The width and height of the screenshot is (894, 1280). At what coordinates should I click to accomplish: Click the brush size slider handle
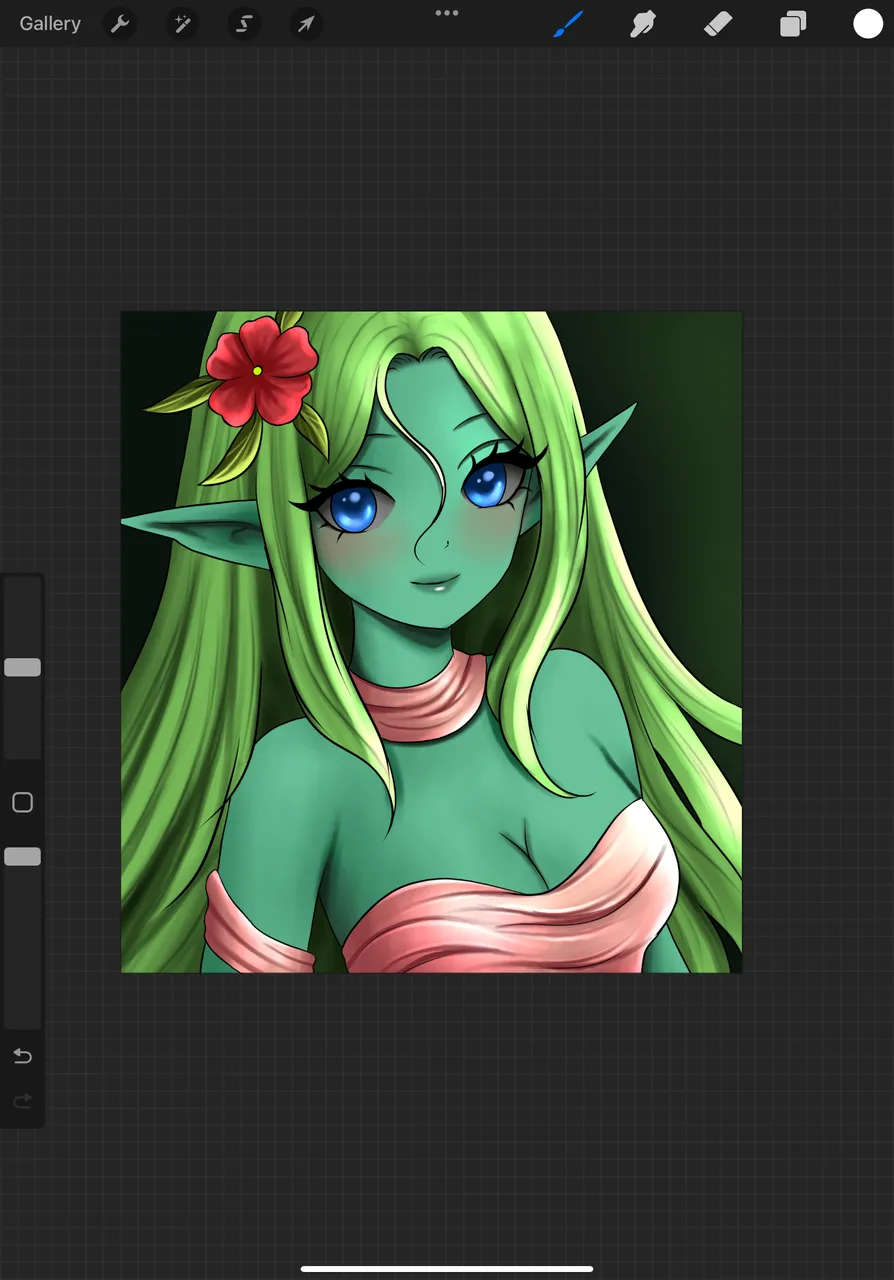coord(22,667)
